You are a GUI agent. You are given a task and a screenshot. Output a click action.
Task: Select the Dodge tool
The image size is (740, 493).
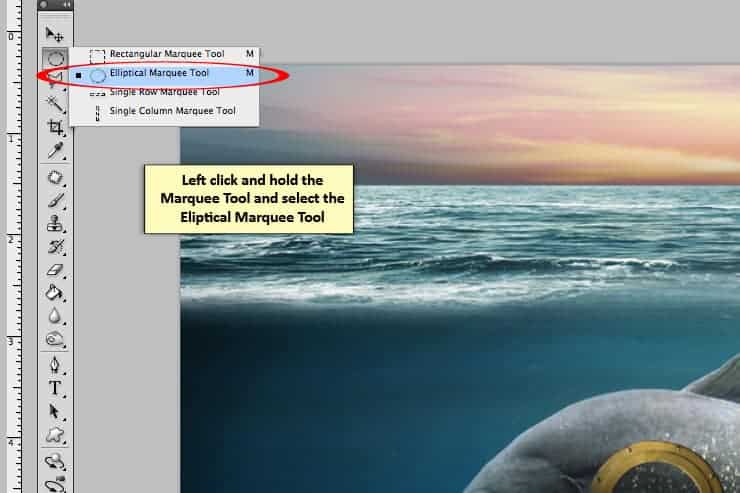(x=55, y=339)
